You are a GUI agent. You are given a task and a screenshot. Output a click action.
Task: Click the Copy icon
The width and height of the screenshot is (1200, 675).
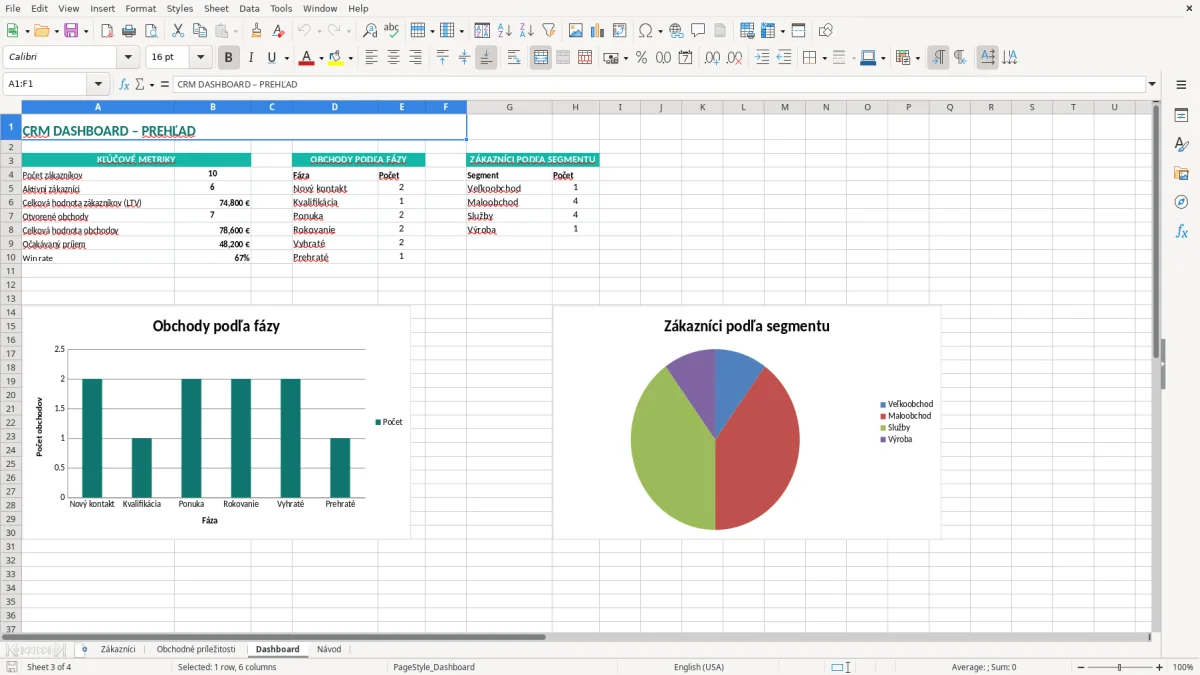pos(200,31)
